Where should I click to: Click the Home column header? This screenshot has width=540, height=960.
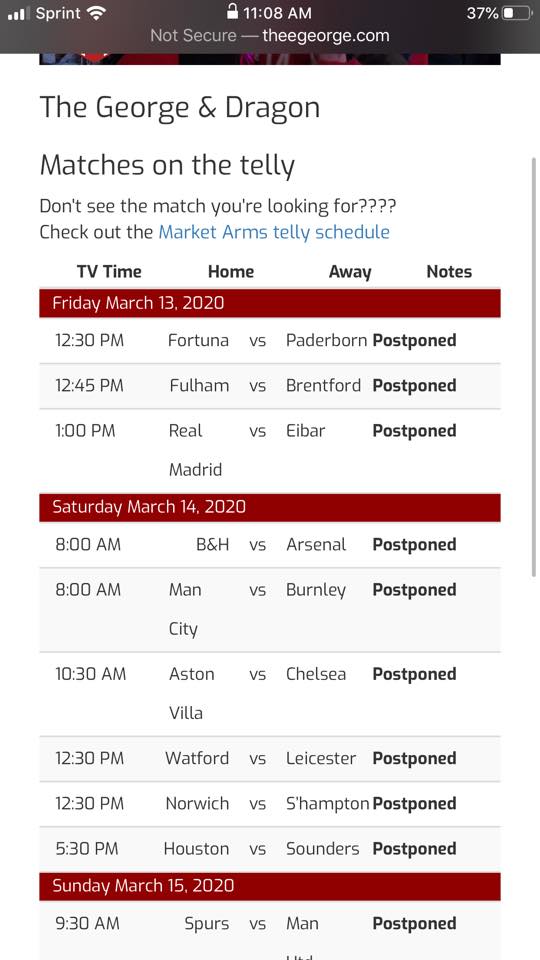231,272
